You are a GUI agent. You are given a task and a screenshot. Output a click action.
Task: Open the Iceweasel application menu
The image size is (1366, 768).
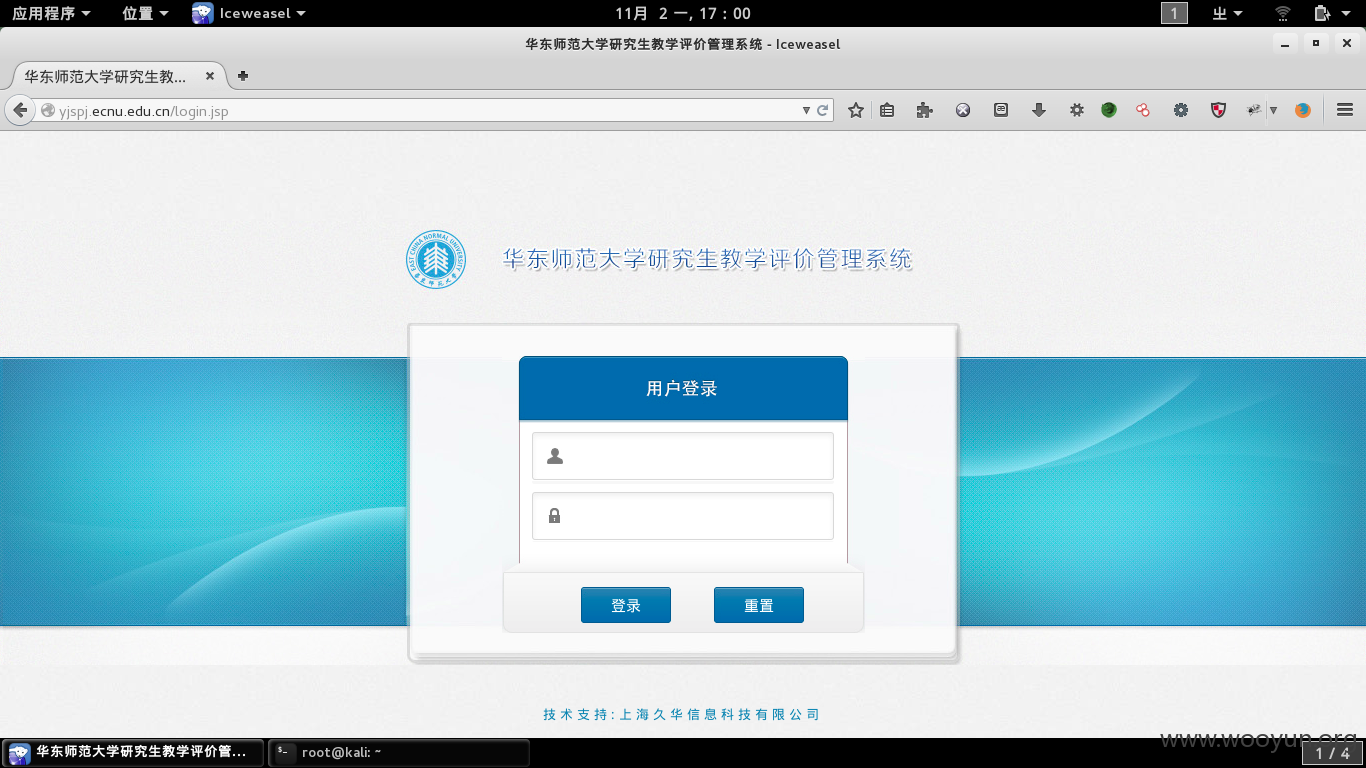(249, 13)
